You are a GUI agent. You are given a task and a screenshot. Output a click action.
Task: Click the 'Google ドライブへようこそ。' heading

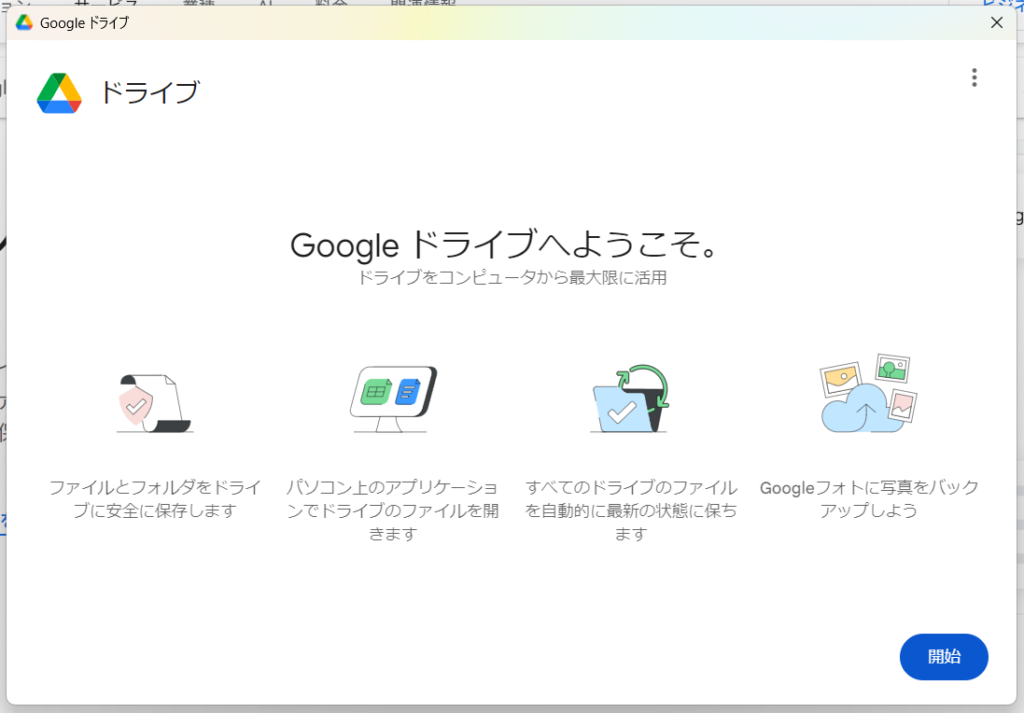pos(504,245)
